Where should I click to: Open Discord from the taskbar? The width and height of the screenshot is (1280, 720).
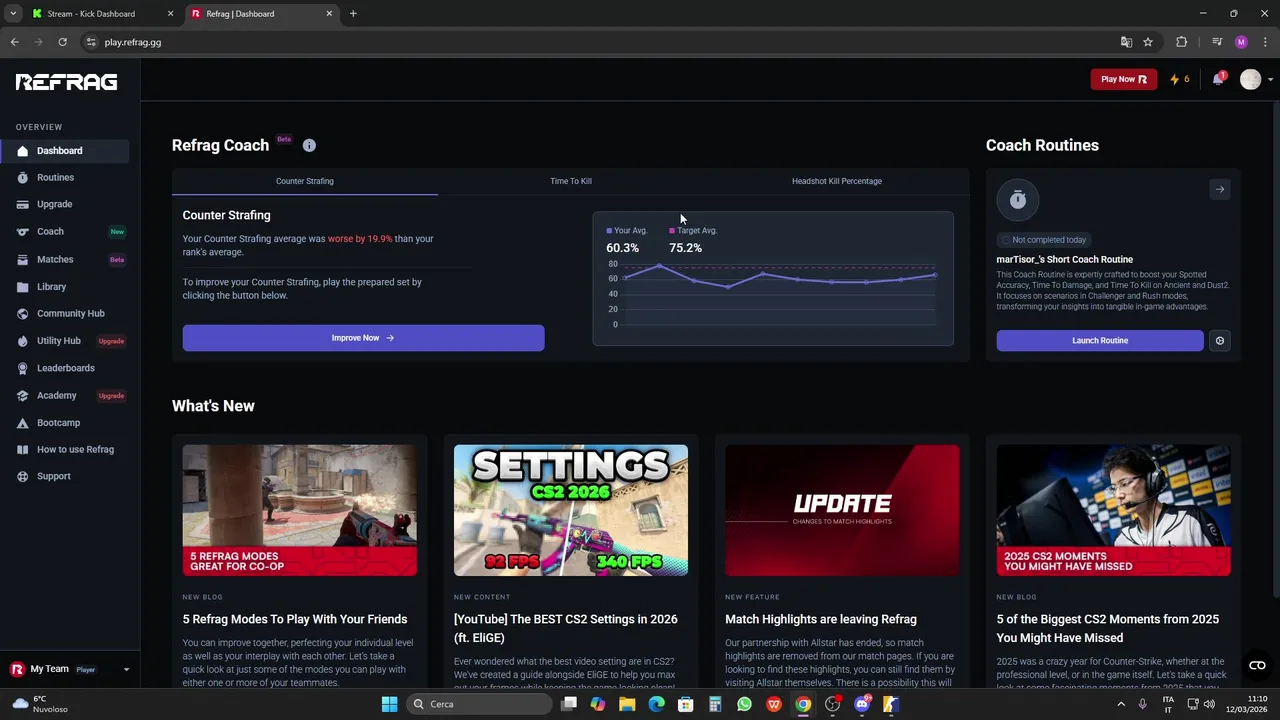[862, 704]
